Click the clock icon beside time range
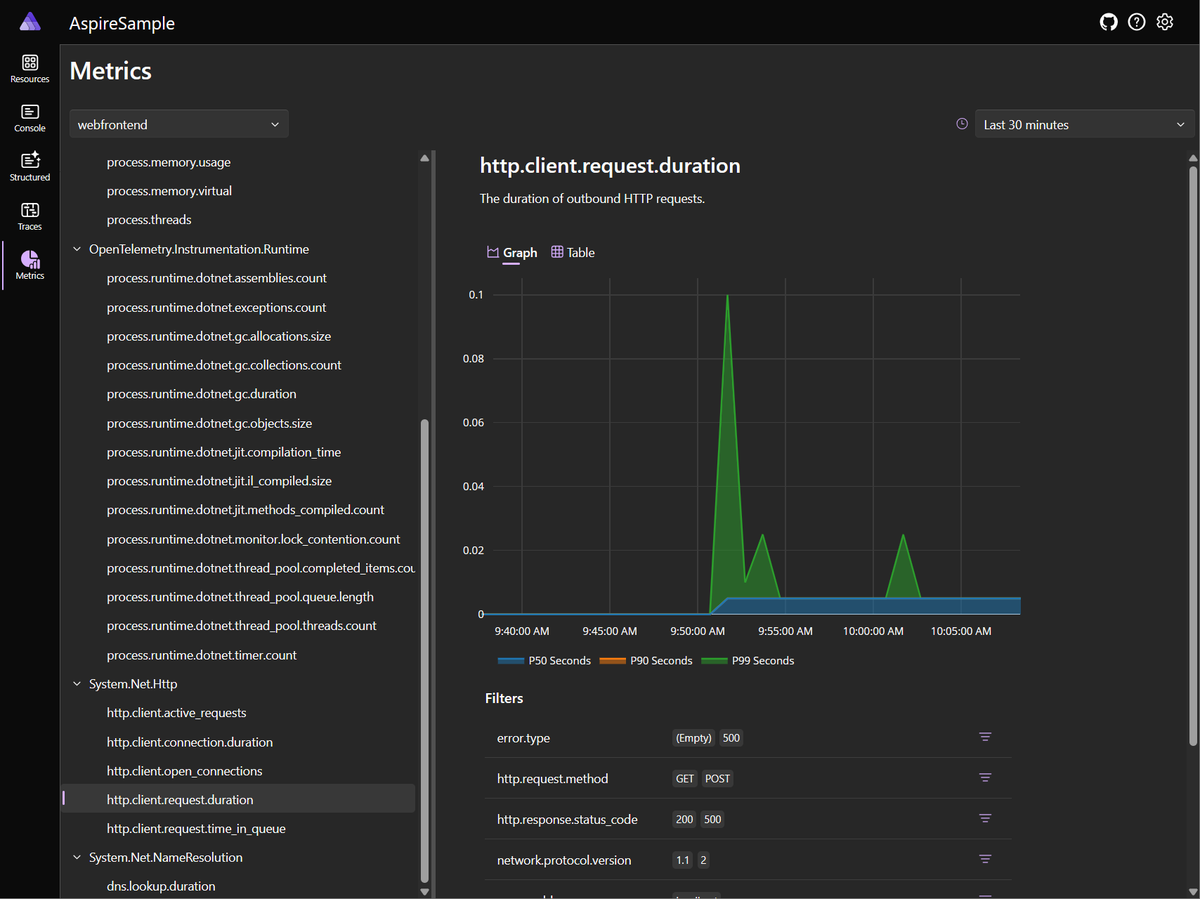Viewport: 1200px width, 899px height. pos(962,124)
